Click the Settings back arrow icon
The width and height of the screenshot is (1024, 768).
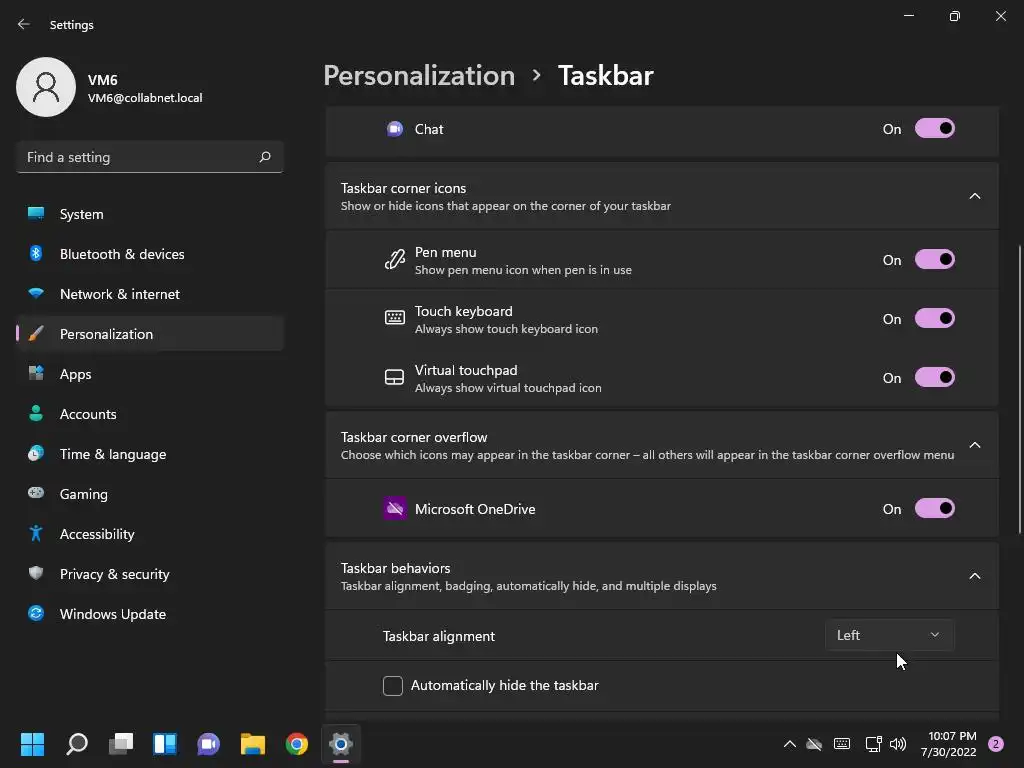pyautogui.click(x=24, y=24)
